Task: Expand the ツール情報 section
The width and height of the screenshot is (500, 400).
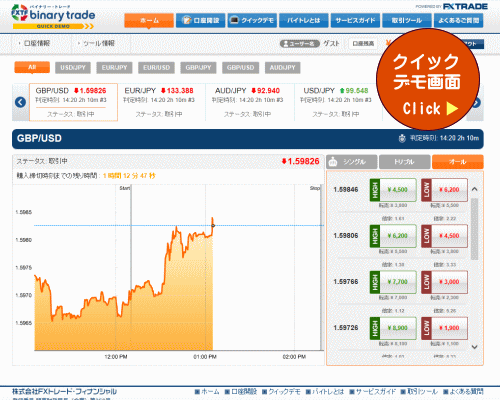Action: coord(96,43)
